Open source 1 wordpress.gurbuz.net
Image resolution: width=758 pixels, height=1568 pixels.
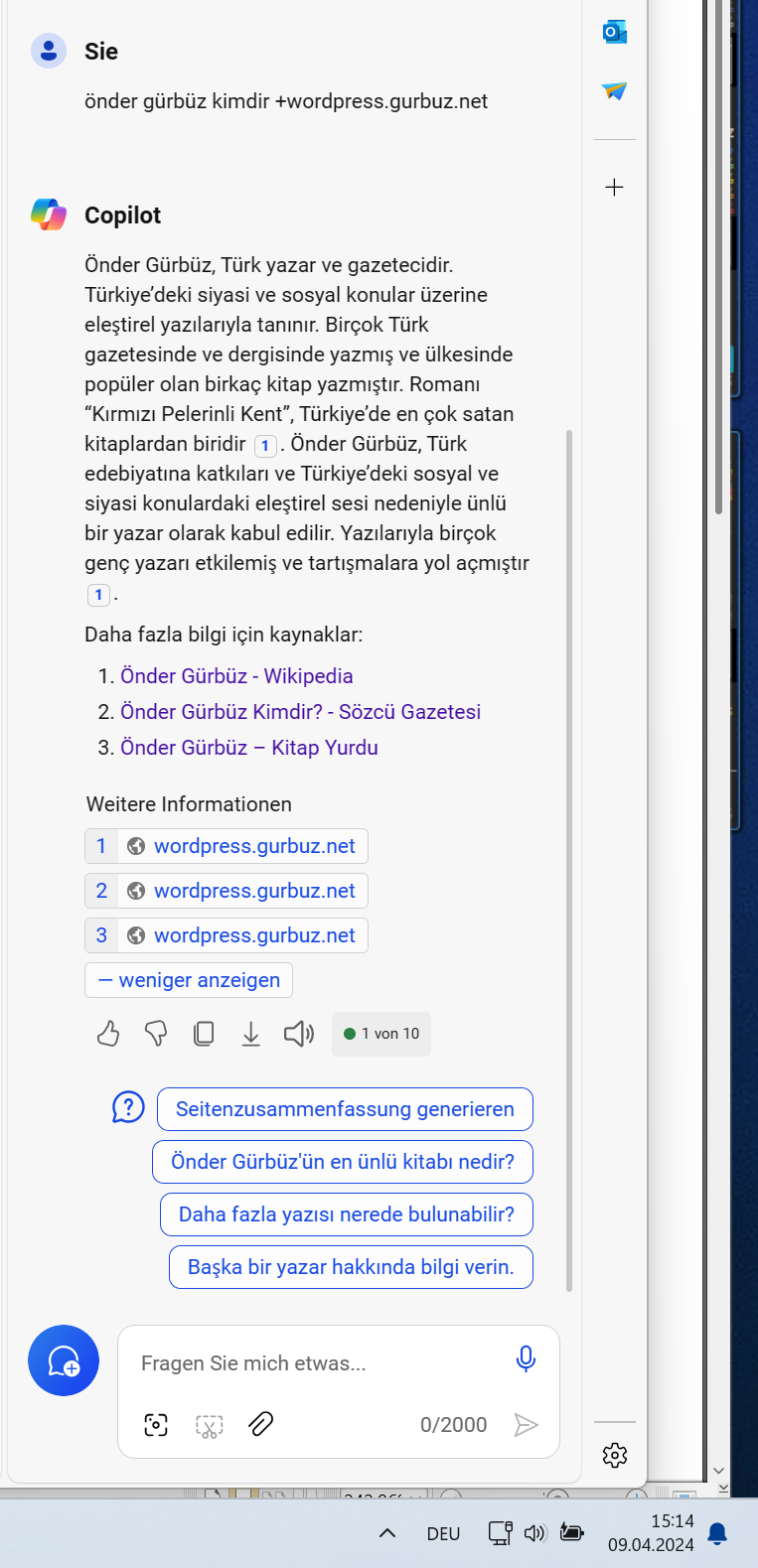[227, 846]
